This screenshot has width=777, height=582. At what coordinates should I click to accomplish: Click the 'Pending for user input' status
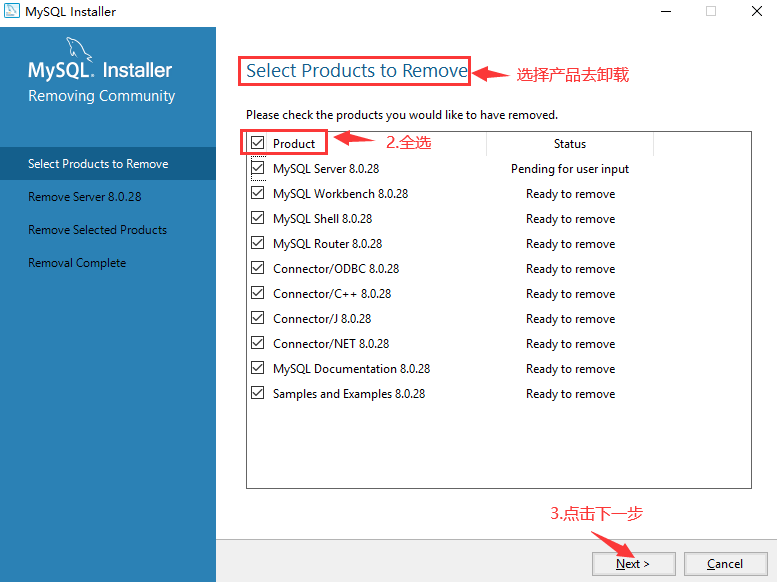[x=570, y=169]
